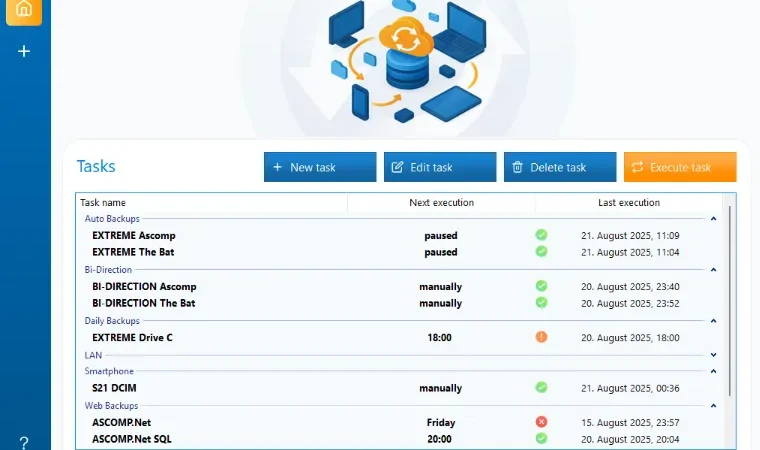Collapse the Web Backups group

click(713, 405)
